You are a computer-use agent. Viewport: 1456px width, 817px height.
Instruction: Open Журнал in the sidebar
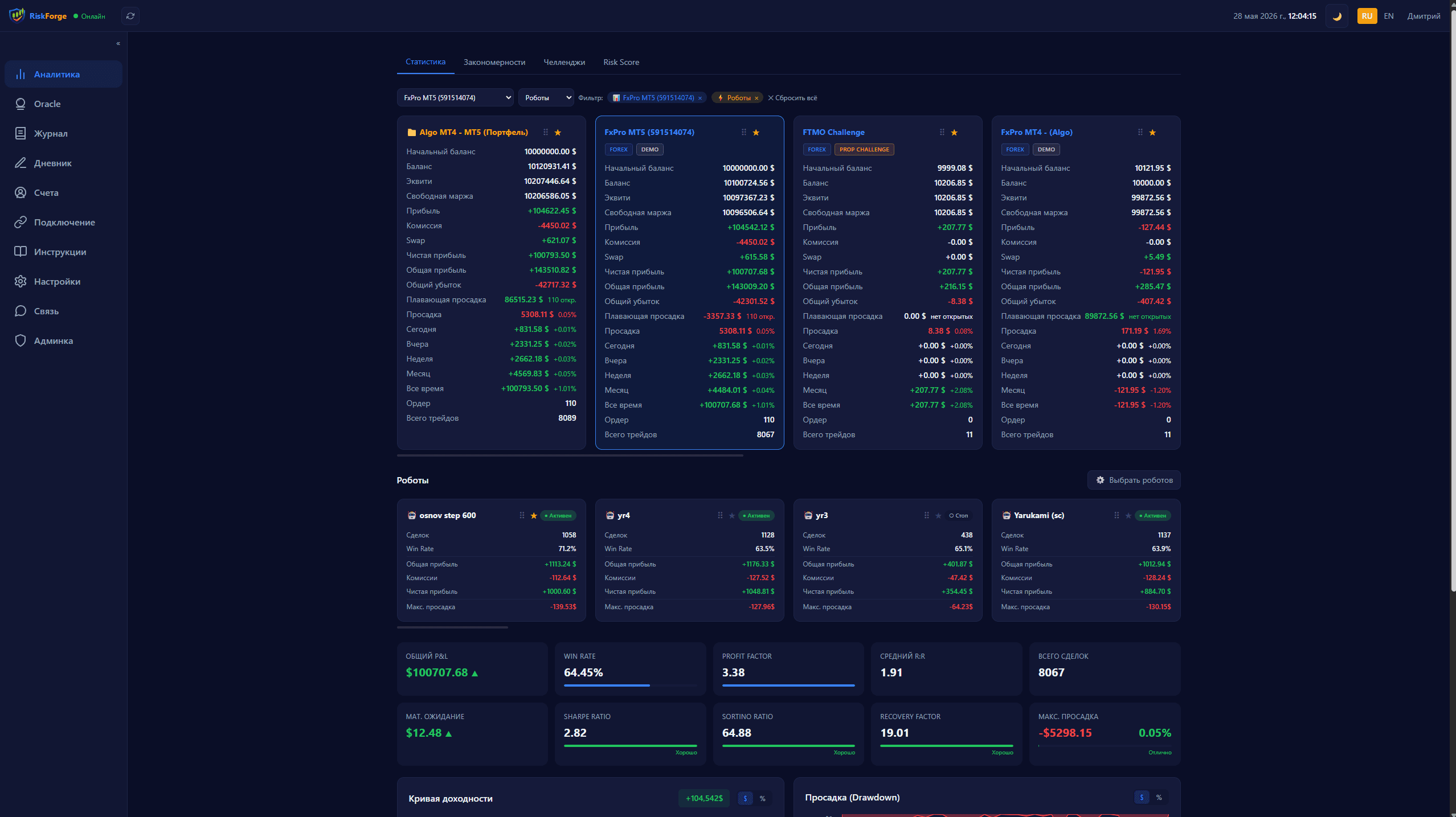63,133
